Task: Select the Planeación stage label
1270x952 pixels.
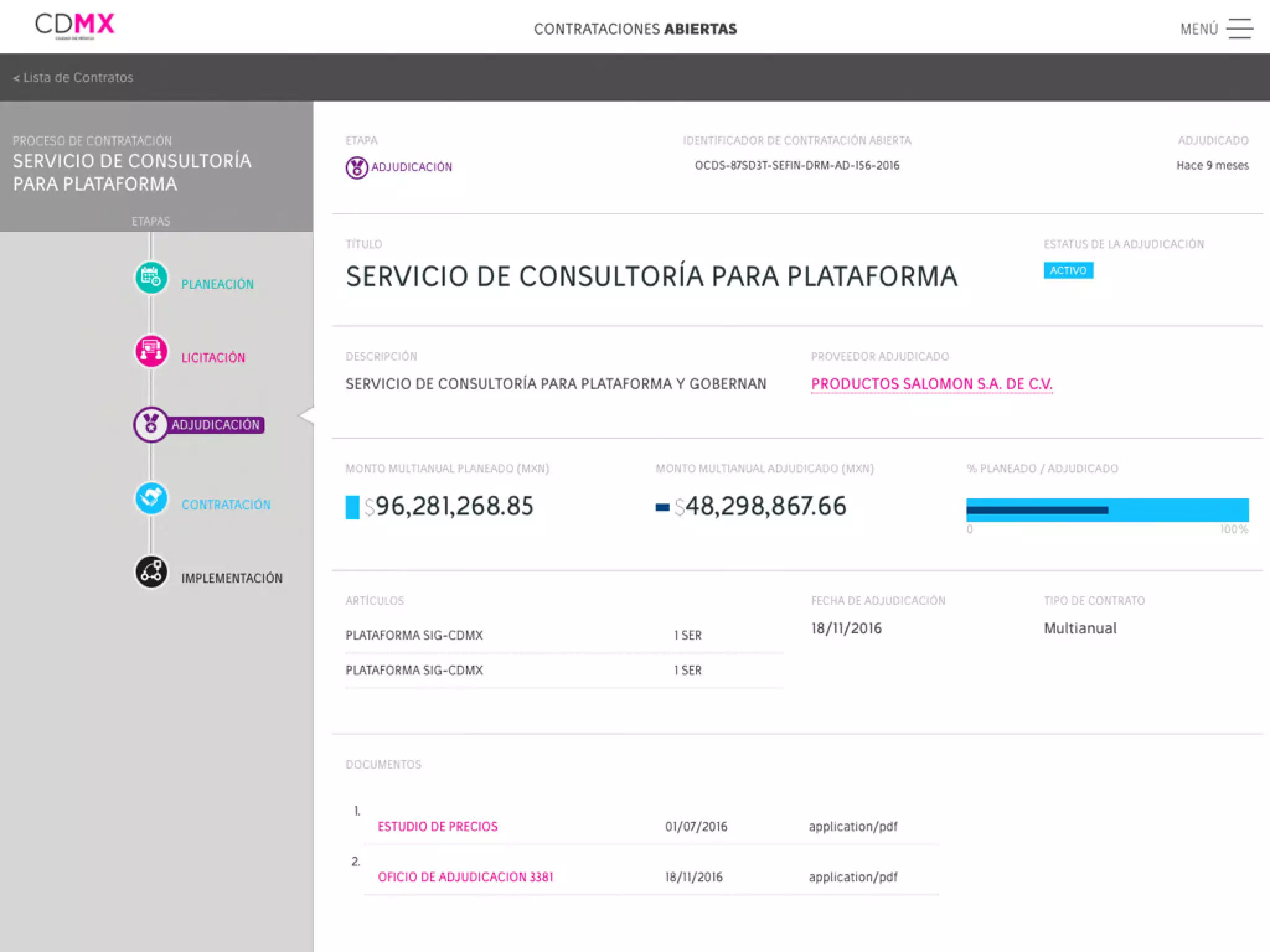Action: pyautogui.click(x=217, y=284)
